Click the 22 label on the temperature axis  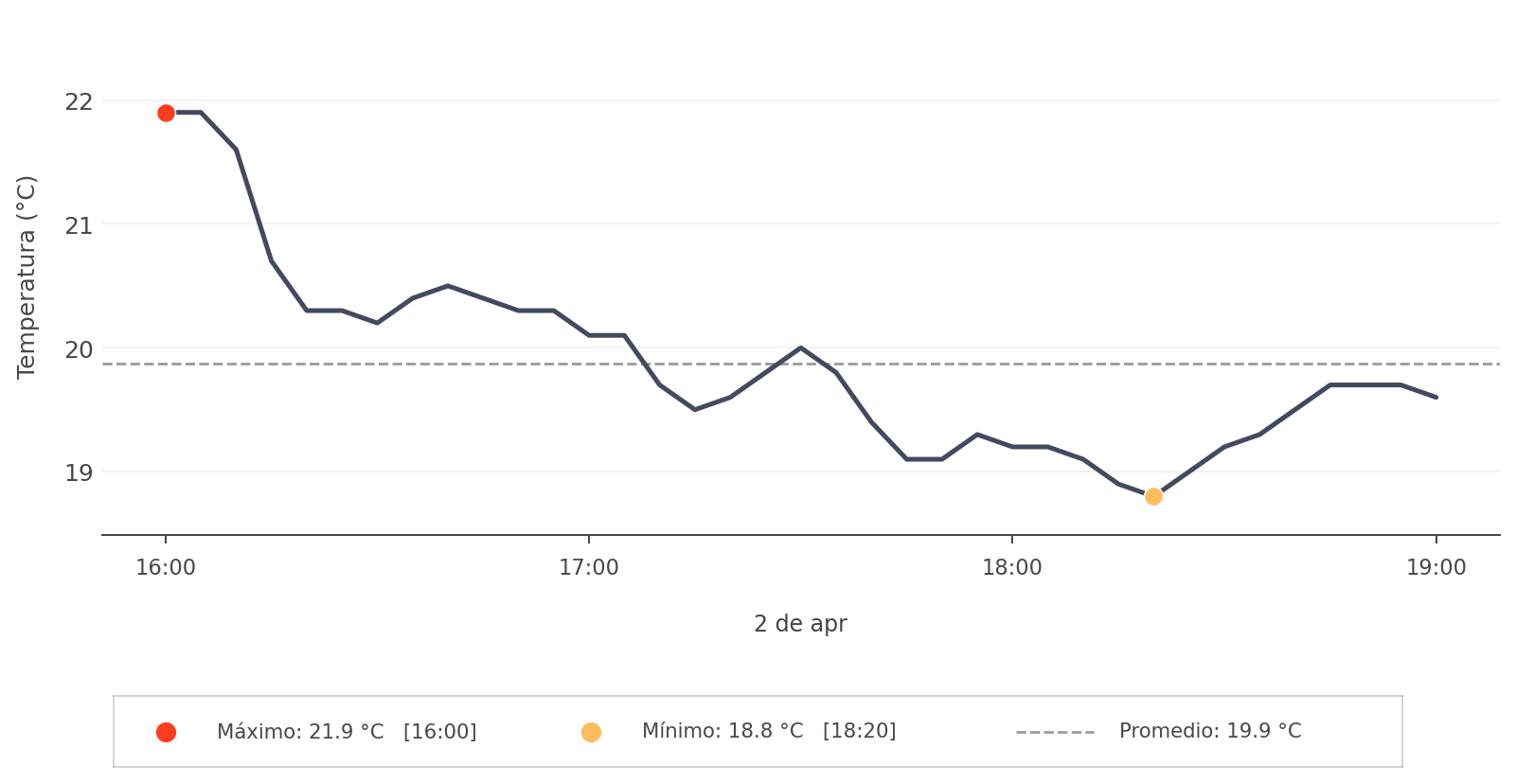pos(80,101)
